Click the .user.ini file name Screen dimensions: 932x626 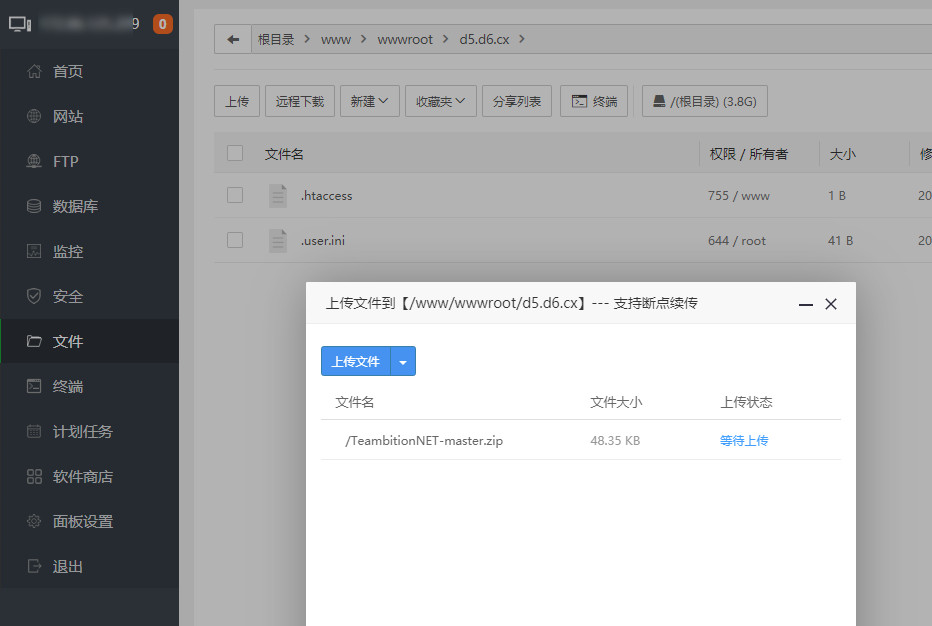point(323,241)
